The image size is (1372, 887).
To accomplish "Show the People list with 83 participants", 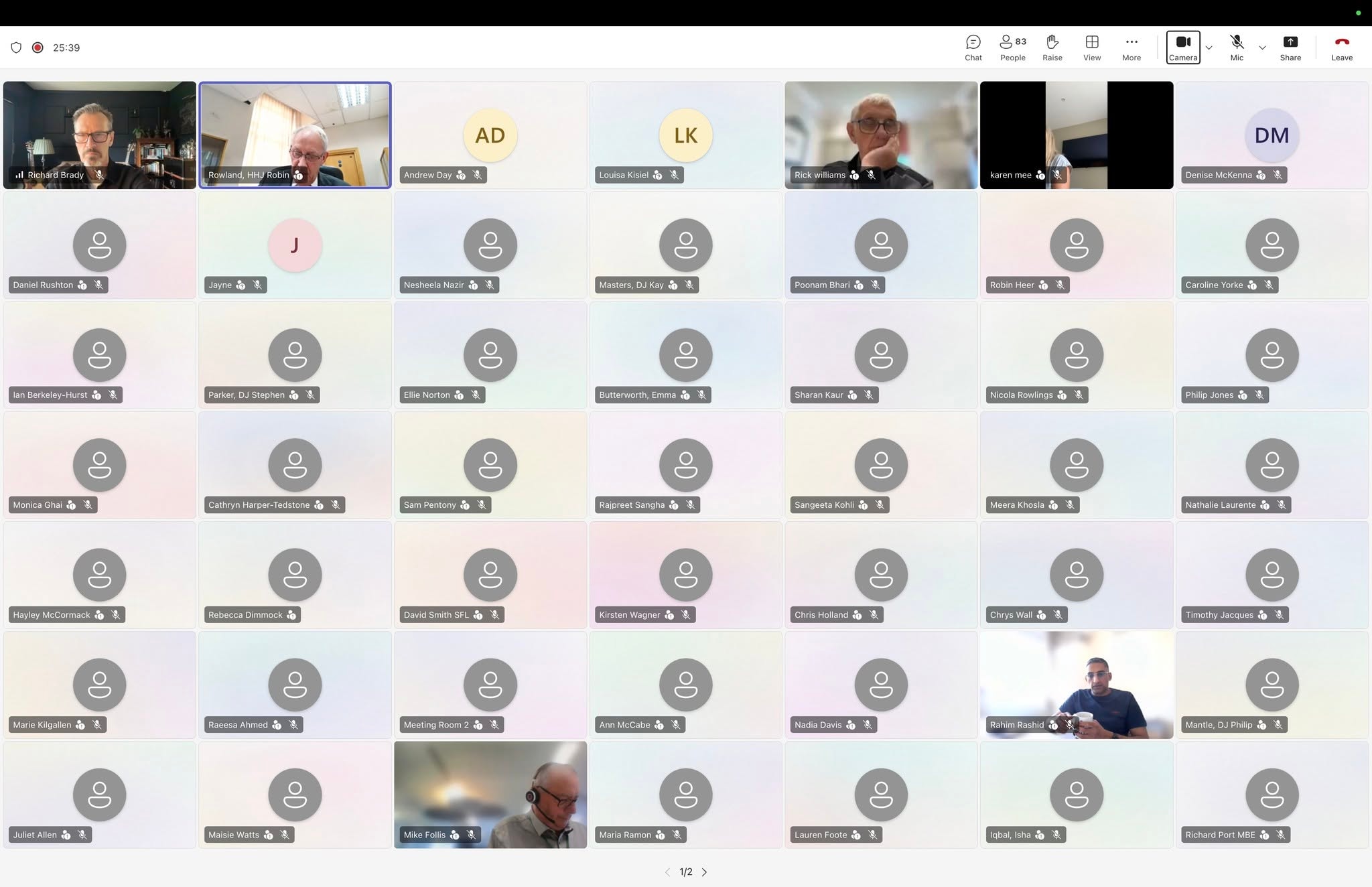I will (1012, 48).
